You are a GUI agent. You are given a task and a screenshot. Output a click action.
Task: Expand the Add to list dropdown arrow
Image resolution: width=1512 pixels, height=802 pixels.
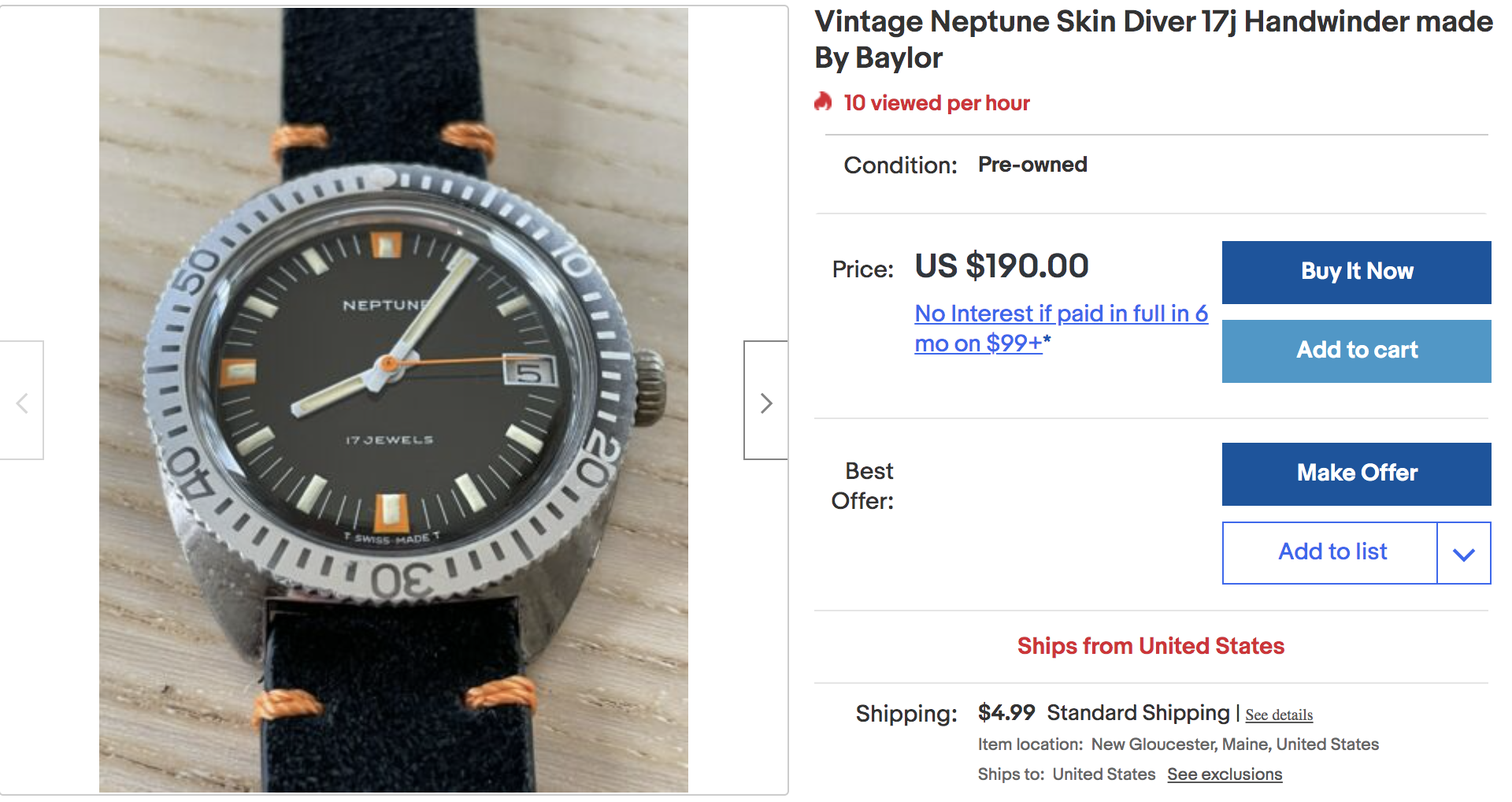tap(1463, 553)
